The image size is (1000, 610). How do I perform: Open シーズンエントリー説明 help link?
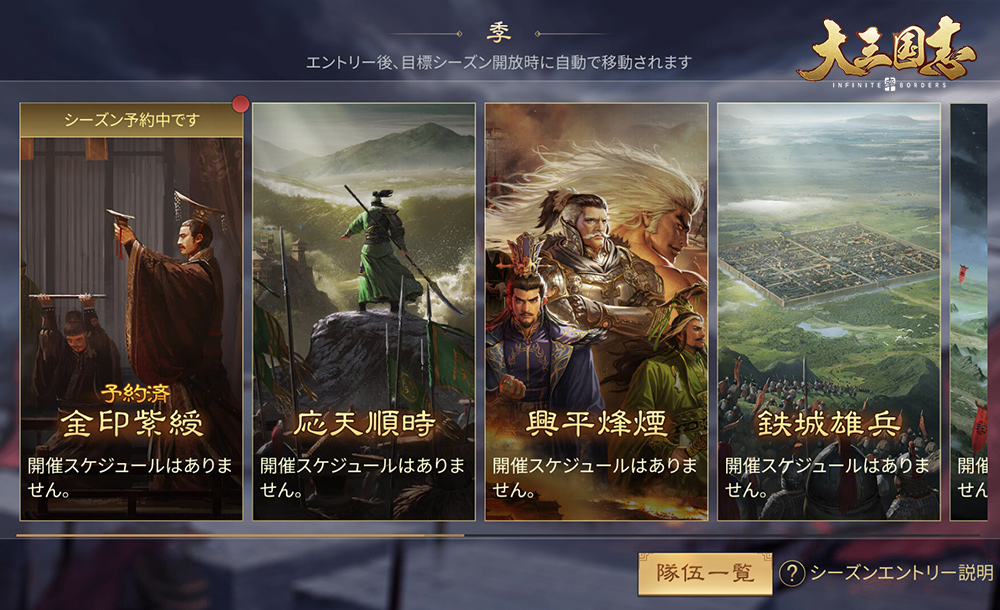(x=901, y=573)
